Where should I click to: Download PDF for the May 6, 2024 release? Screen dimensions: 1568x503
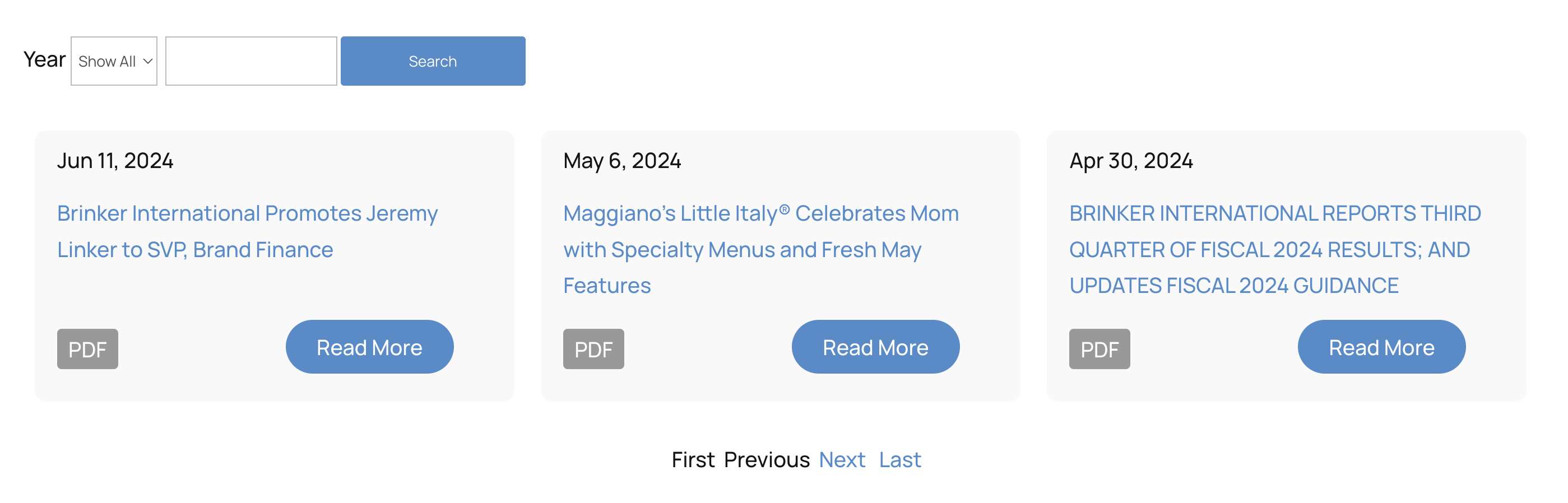click(x=593, y=349)
